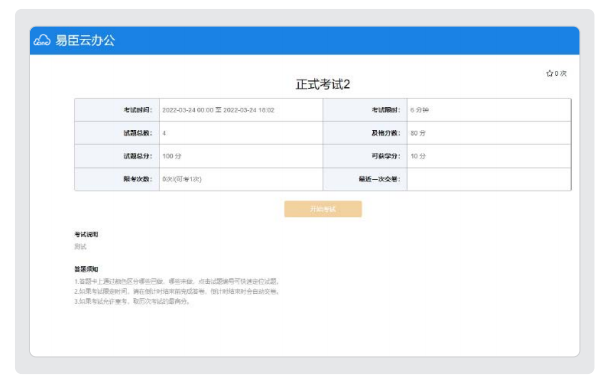Click the 最近一次交卷 label cell

click(365, 179)
